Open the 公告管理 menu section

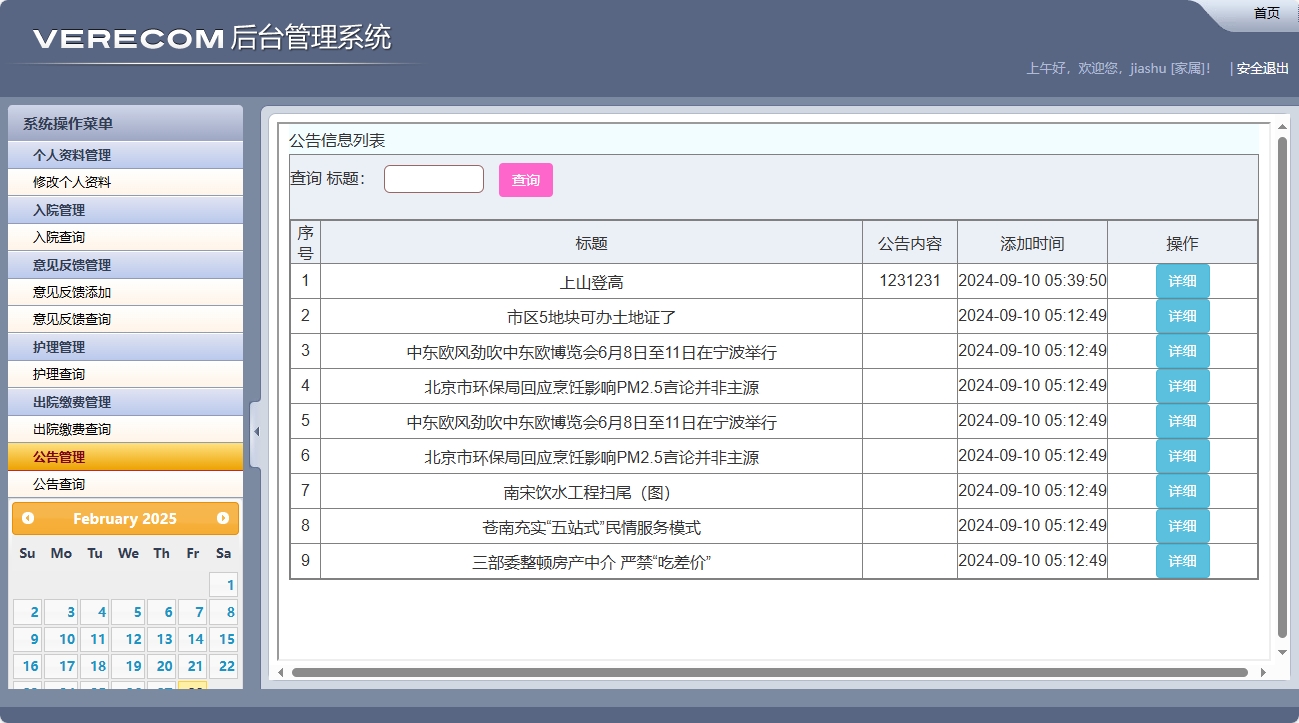pos(125,457)
